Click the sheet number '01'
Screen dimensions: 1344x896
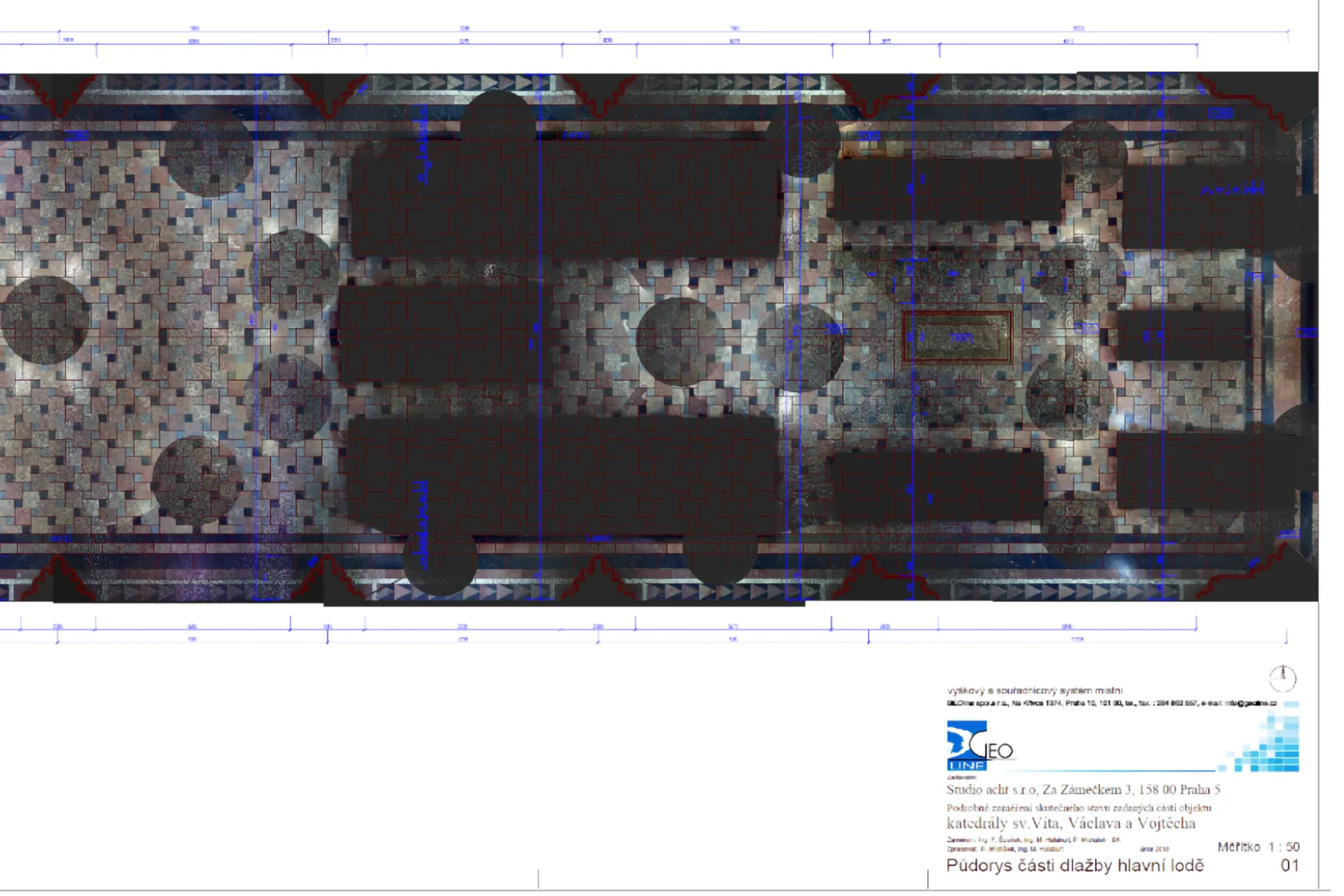click(x=1289, y=866)
